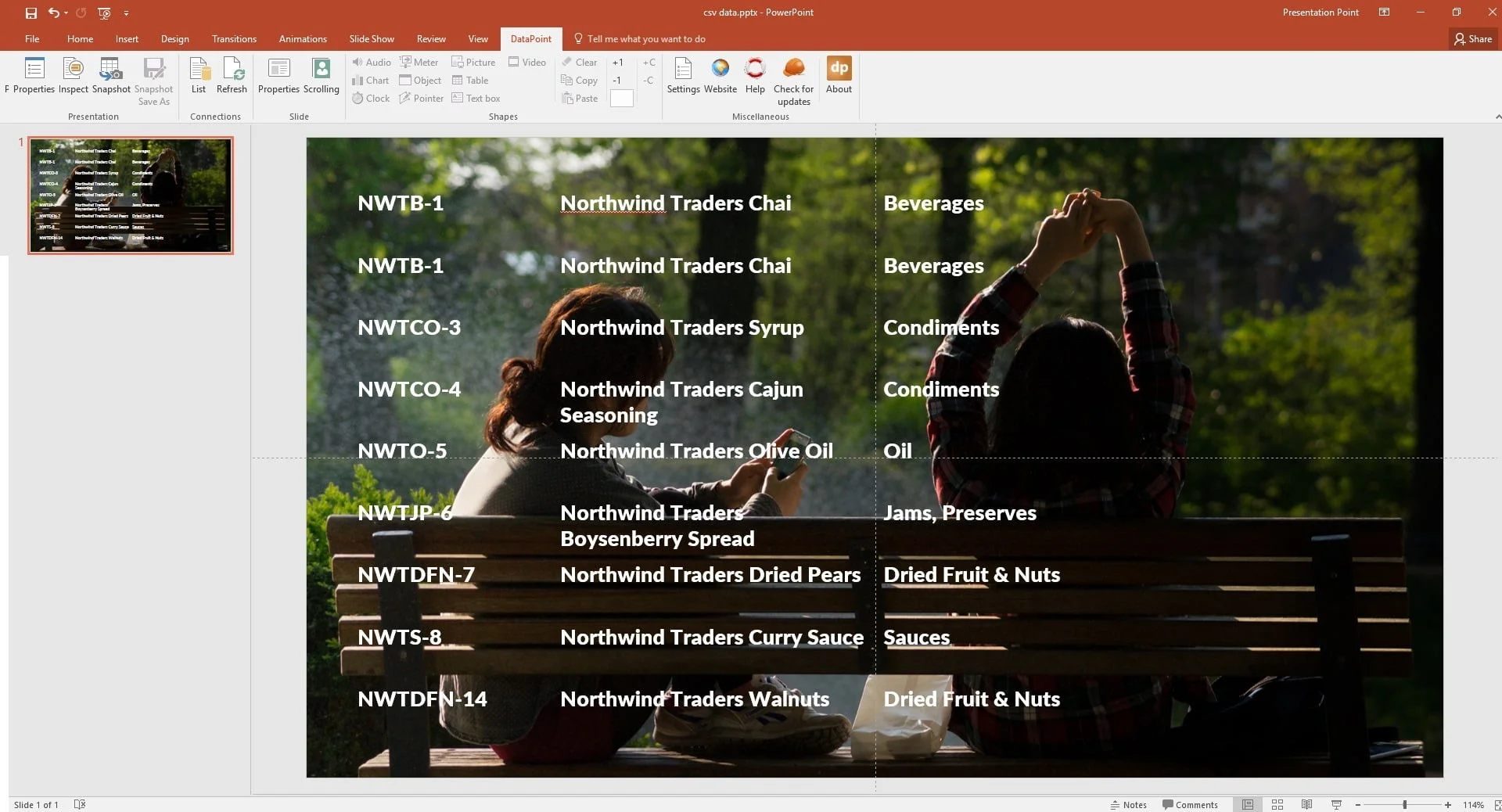This screenshot has height=812, width=1502.
Task: Insert a DataPoint Text box shape
Action: pos(476,98)
